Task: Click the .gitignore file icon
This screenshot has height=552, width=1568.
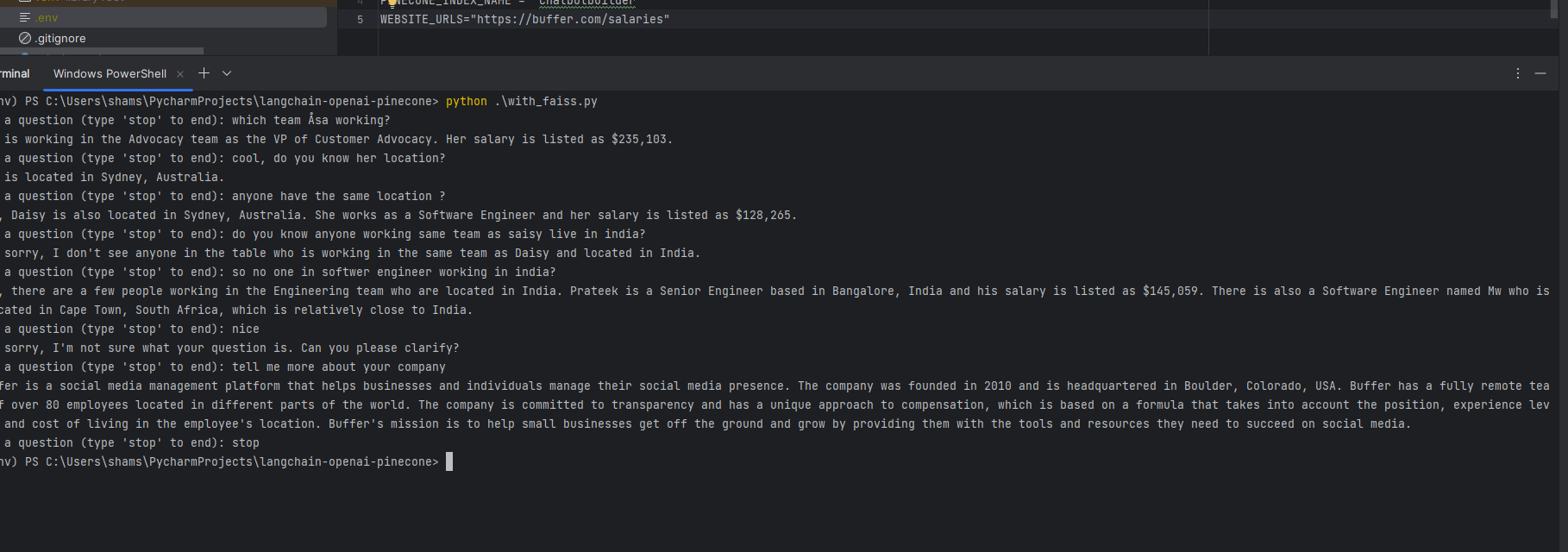Action: (x=25, y=38)
